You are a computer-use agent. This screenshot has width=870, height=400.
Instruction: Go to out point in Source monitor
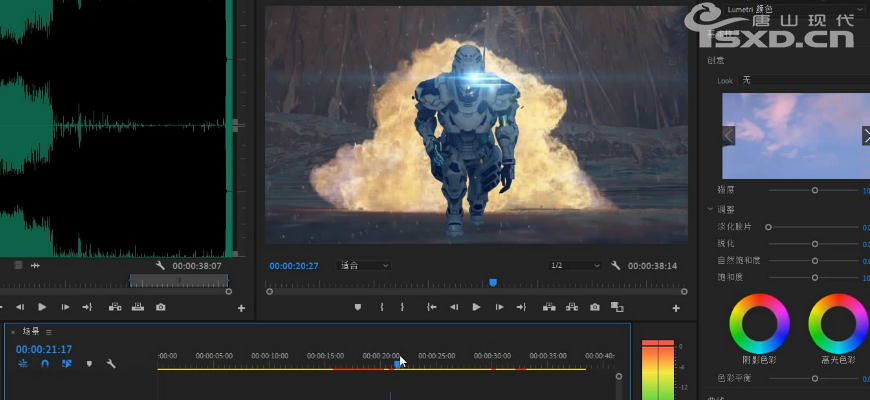(87, 307)
